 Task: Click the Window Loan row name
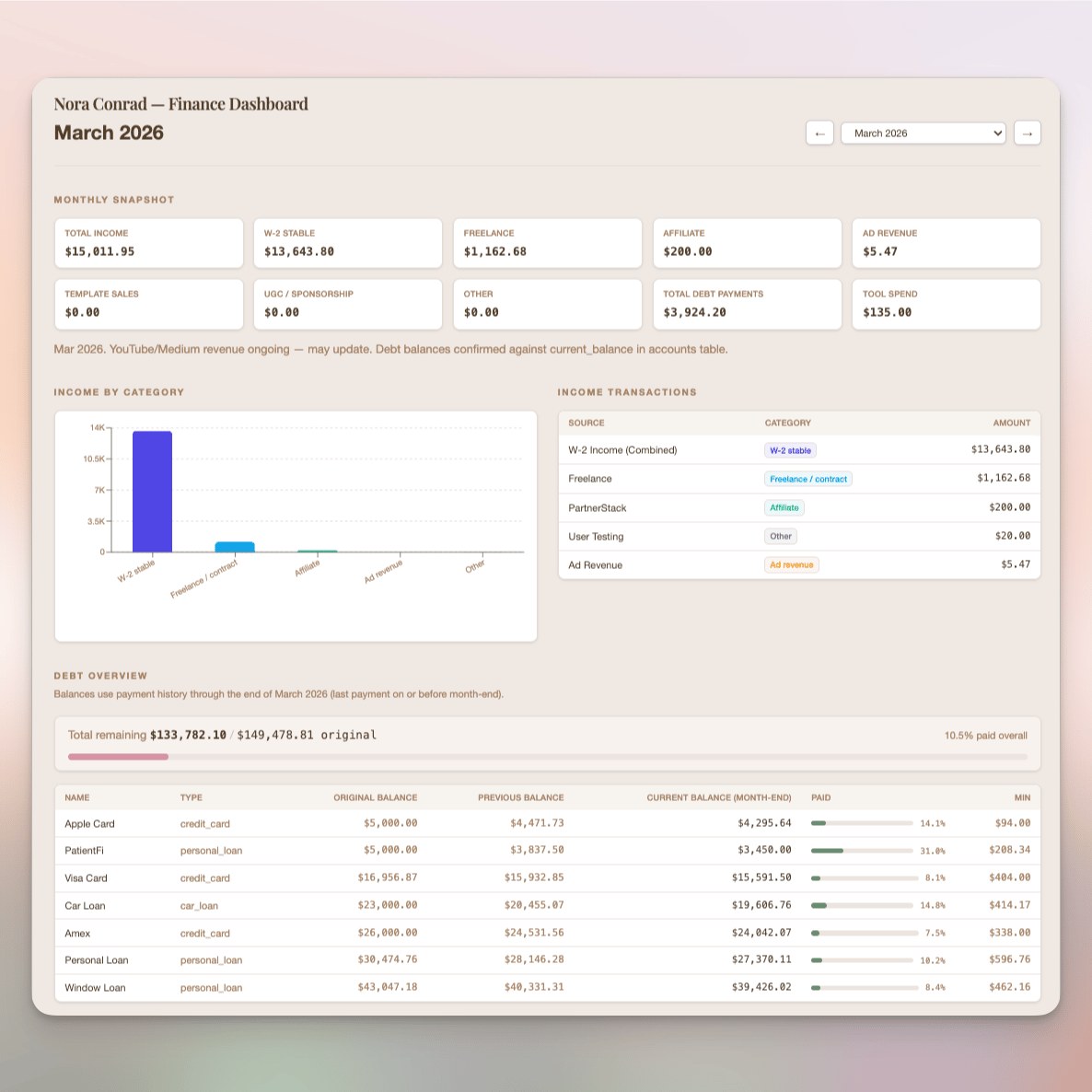[x=95, y=988]
